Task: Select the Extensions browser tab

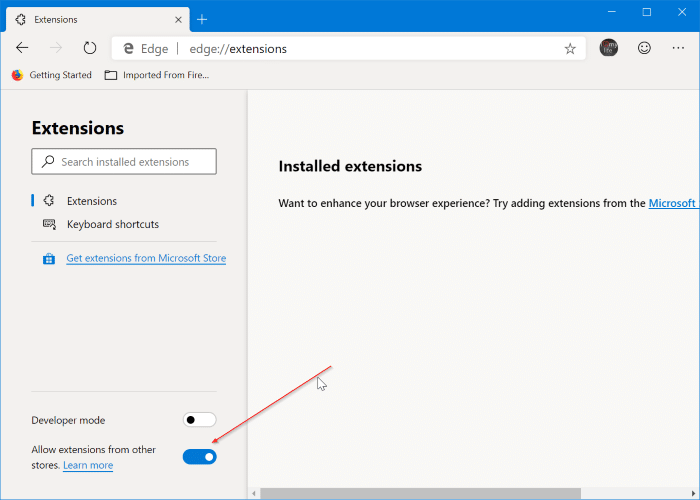Action: [x=97, y=20]
